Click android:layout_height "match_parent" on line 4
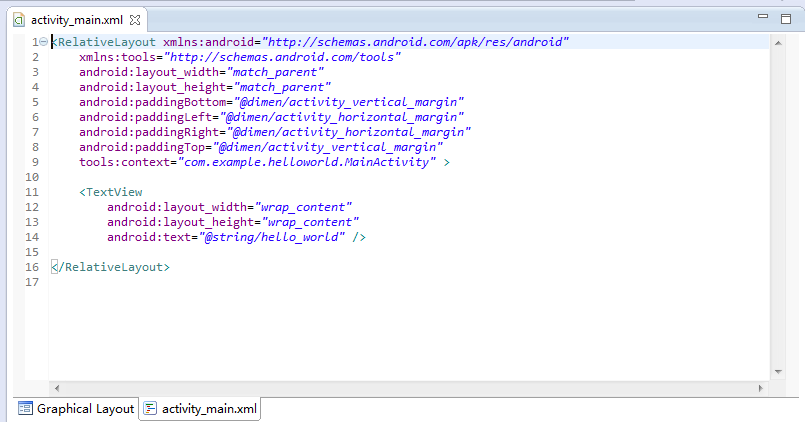The width and height of the screenshot is (805, 422). [x=205, y=87]
